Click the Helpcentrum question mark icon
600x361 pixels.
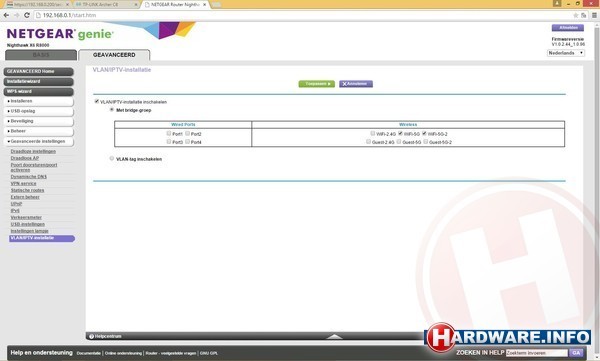pyautogui.click(x=91, y=336)
